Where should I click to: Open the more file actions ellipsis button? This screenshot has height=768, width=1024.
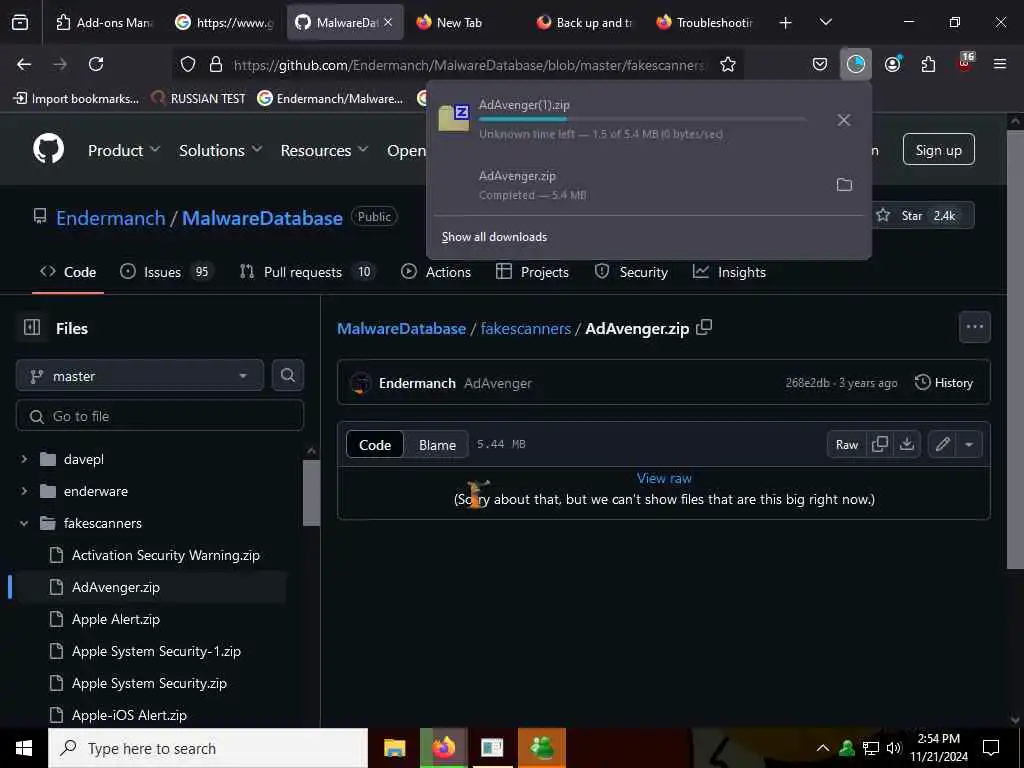click(x=974, y=327)
